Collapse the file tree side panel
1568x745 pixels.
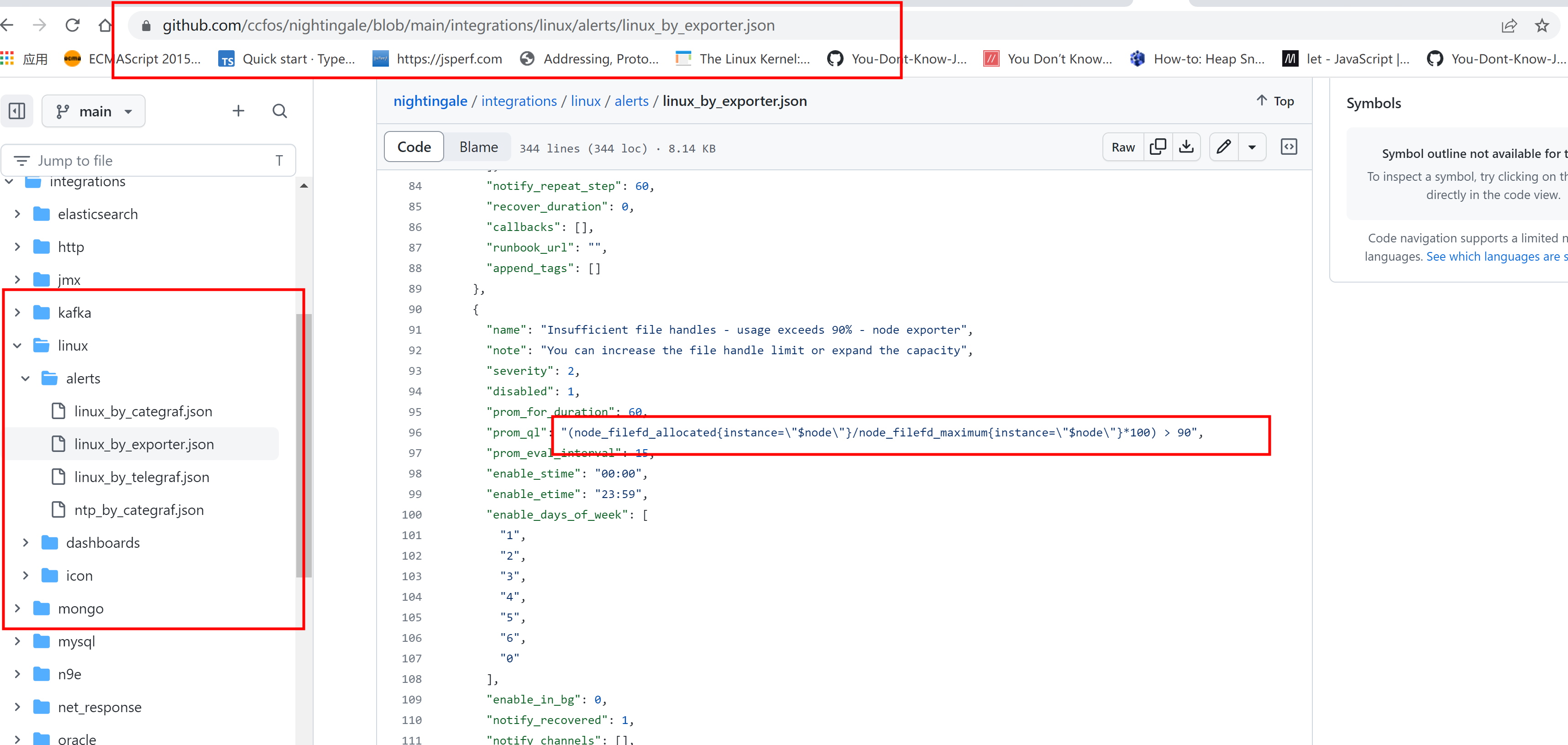pos(16,111)
